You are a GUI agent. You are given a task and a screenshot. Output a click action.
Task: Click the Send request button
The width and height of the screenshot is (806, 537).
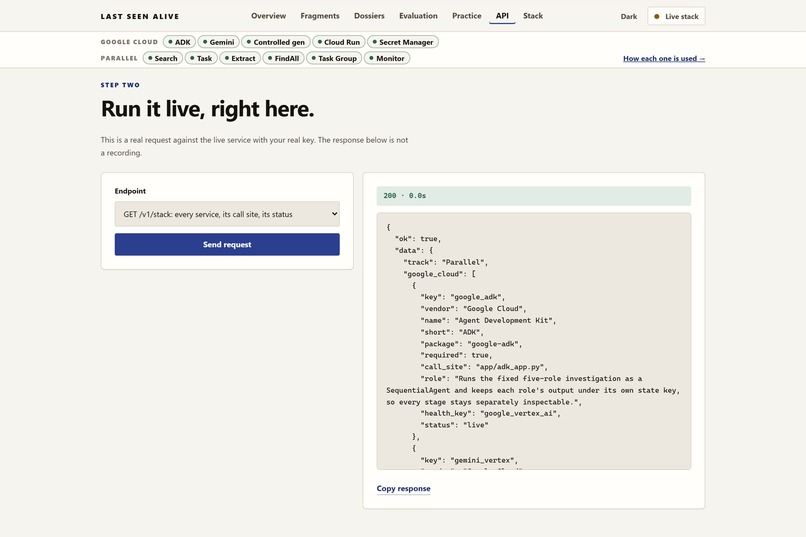coord(227,245)
